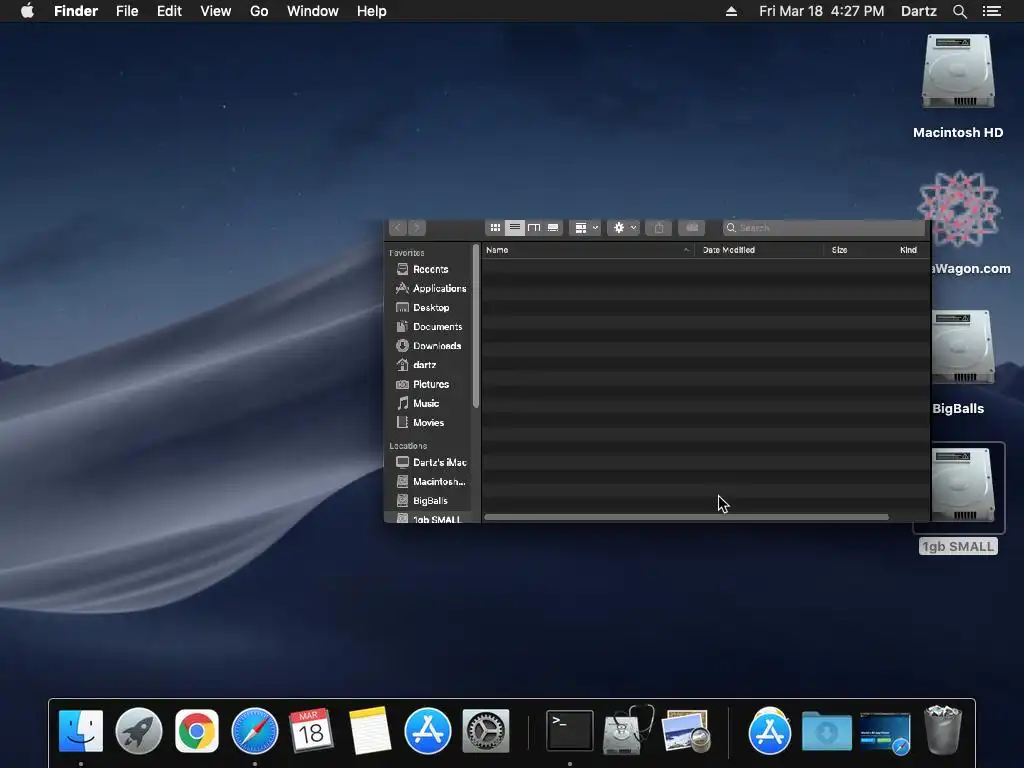Select Documents in the sidebar
Image resolution: width=1024 pixels, height=768 pixels.
(x=428, y=327)
